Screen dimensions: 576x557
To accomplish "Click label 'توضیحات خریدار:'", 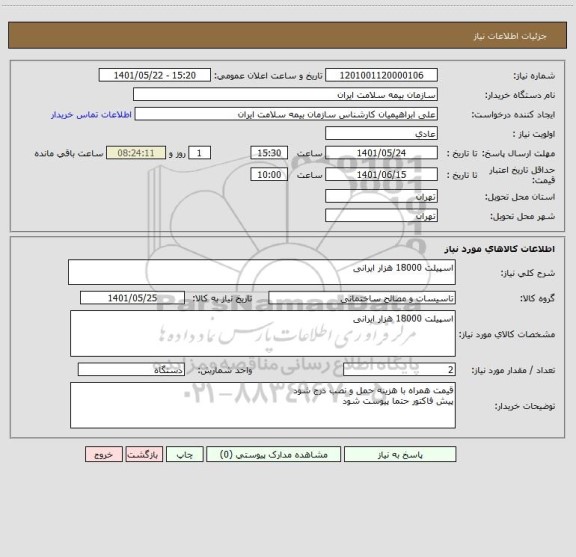I will (x=525, y=406).
